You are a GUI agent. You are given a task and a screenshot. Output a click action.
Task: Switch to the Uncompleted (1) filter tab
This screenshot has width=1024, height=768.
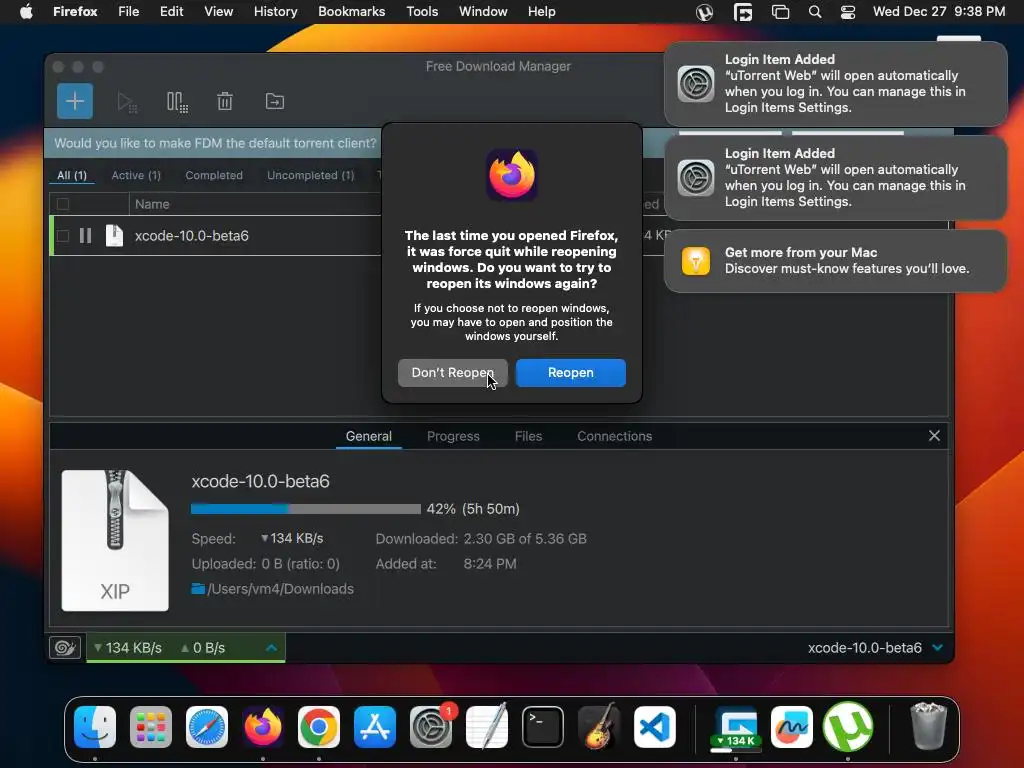pyautogui.click(x=310, y=175)
